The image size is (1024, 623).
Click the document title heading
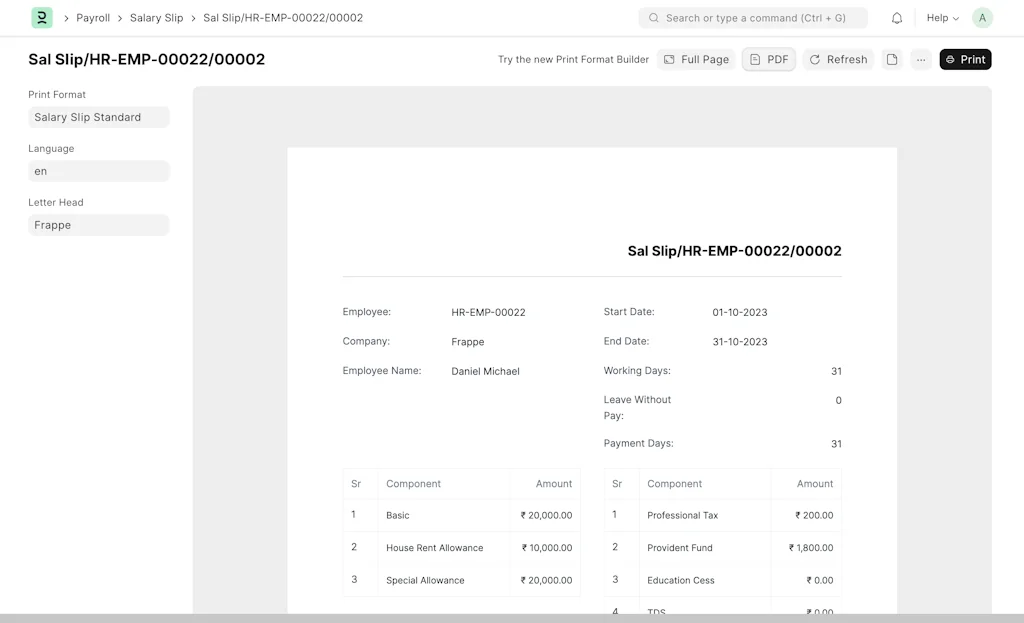146,59
